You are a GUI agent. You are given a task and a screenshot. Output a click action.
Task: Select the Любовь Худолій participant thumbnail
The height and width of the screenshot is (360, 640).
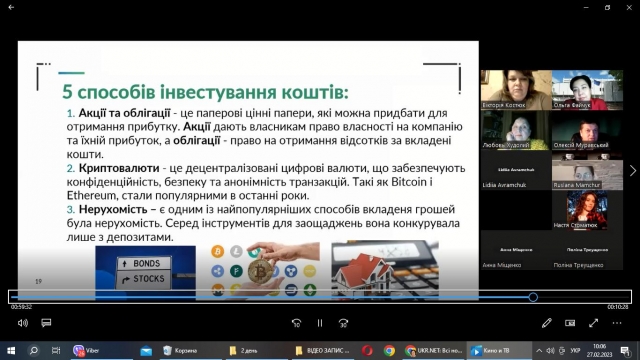tap(516, 130)
